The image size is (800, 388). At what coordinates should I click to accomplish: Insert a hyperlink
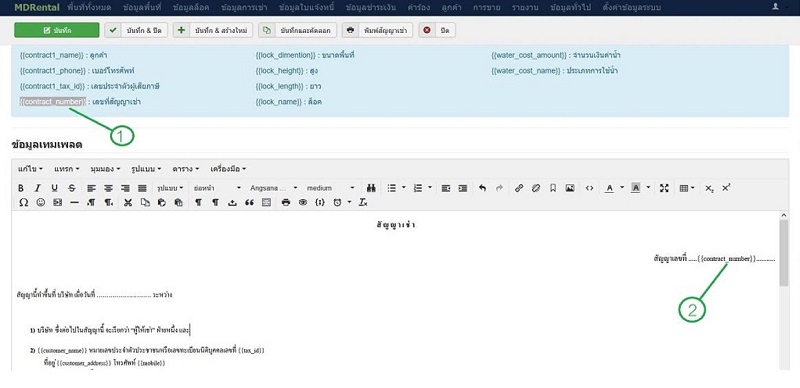coord(518,188)
